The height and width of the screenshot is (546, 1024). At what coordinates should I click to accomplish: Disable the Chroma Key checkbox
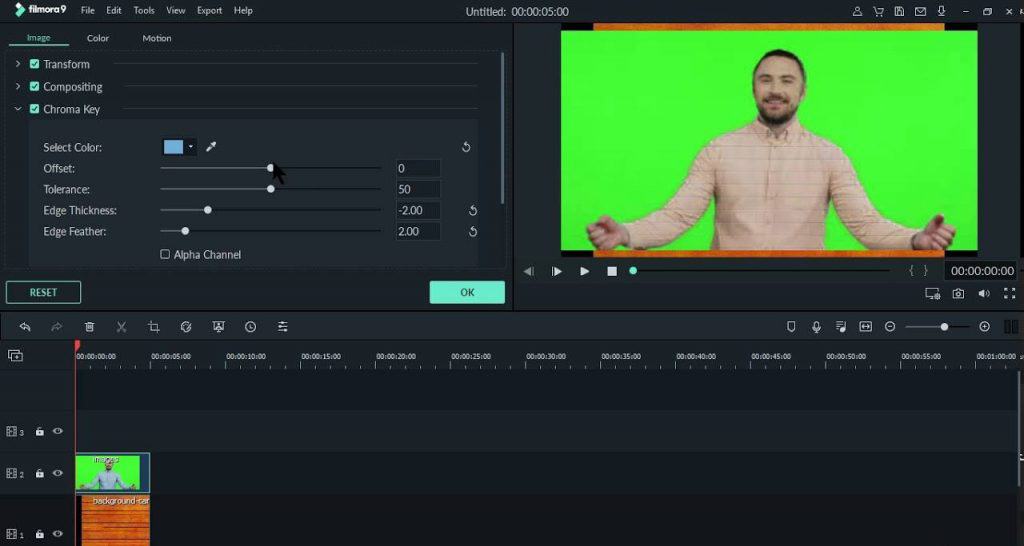tap(35, 109)
